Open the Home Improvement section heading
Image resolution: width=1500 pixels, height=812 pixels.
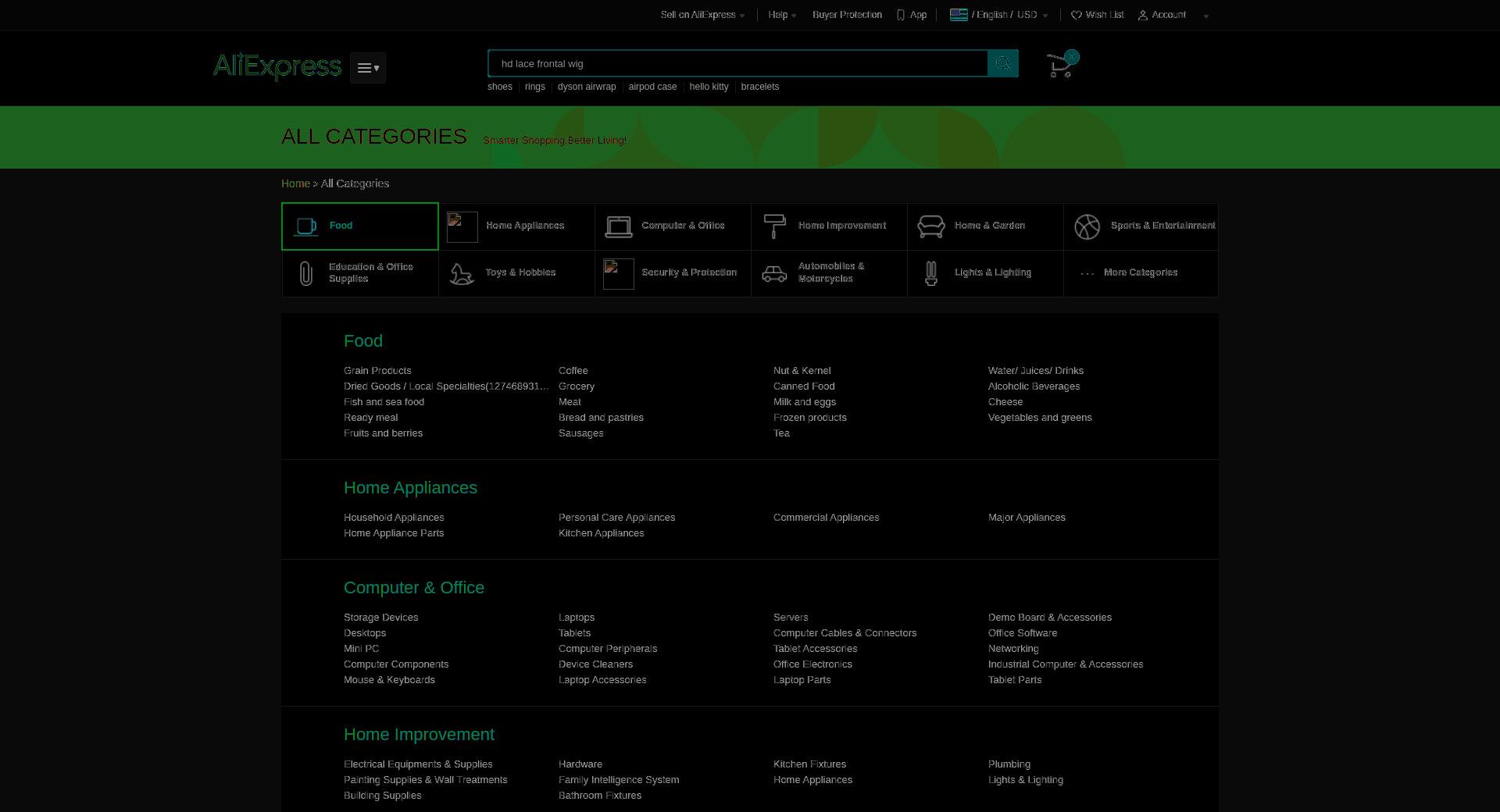(419, 735)
